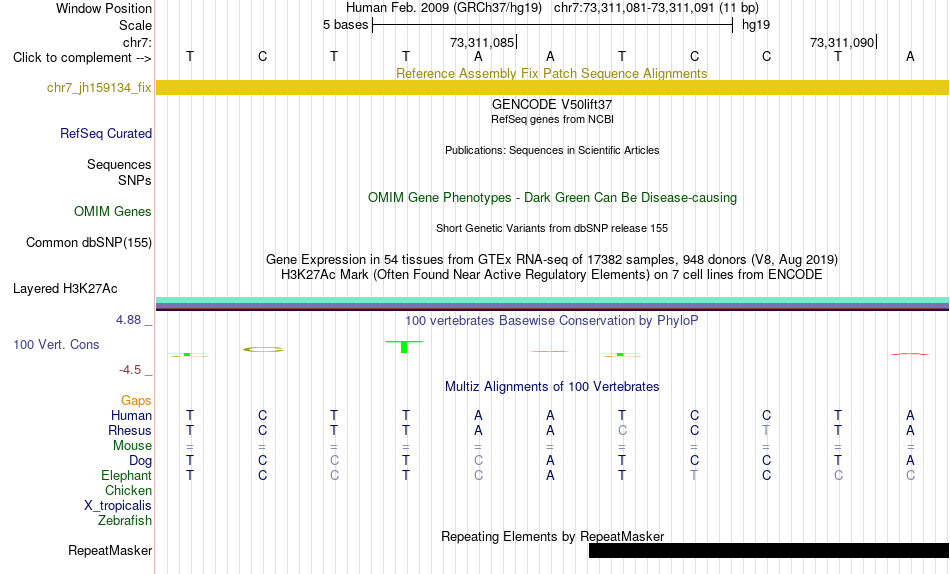The width and height of the screenshot is (950, 574).
Task: Click the black RepeatMasker repeat element bar
Action: pos(769,550)
